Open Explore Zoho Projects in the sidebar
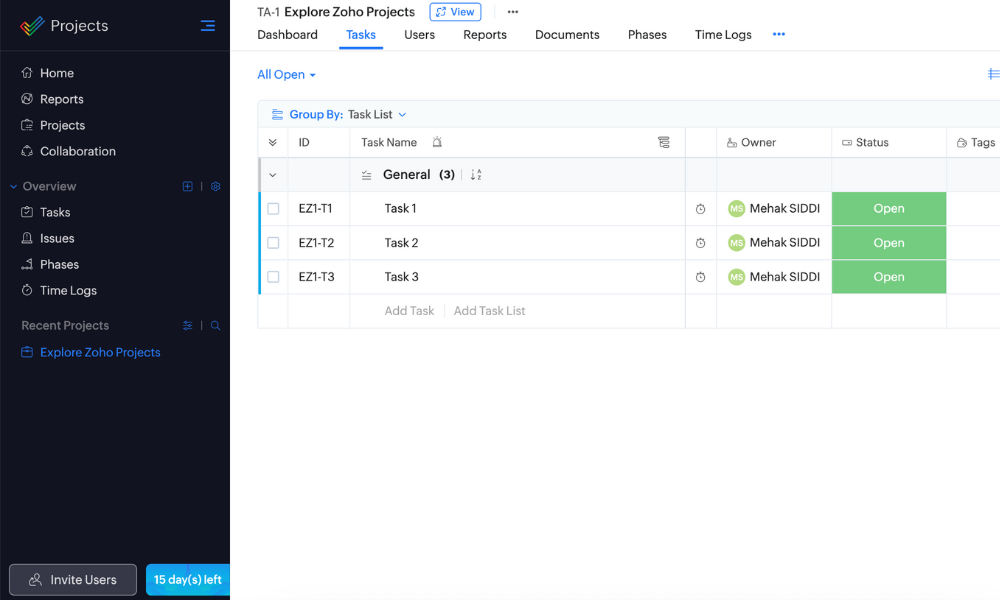Viewport: 1000px width, 600px height. 100,353
